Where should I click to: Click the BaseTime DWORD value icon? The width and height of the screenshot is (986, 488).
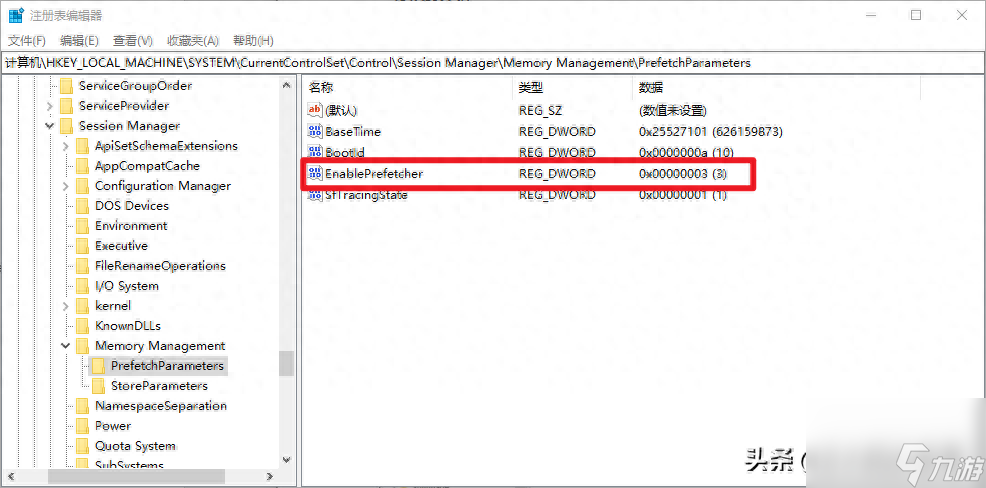(x=314, y=131)
